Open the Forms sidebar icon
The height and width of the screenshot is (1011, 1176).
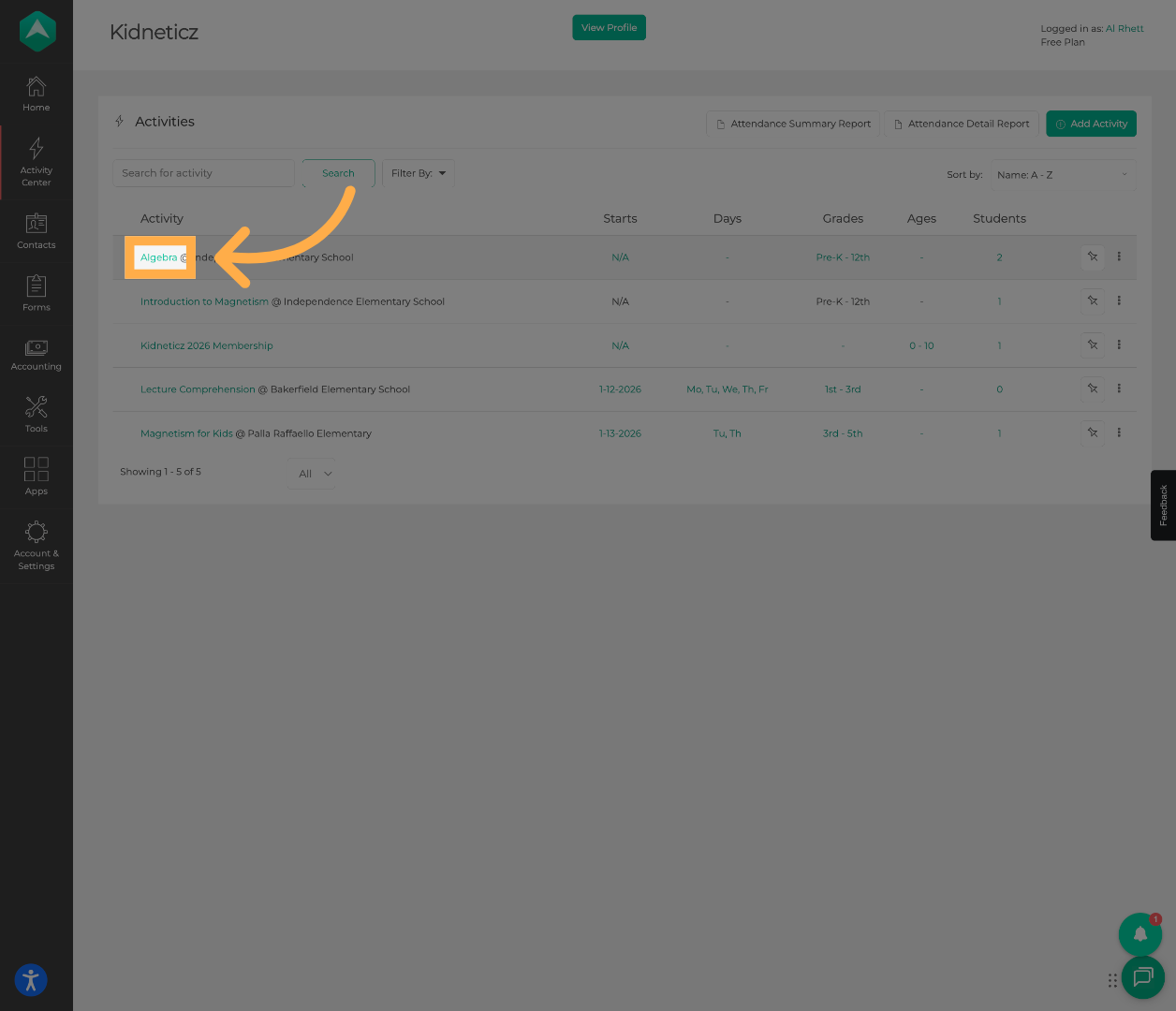[37, 293]
